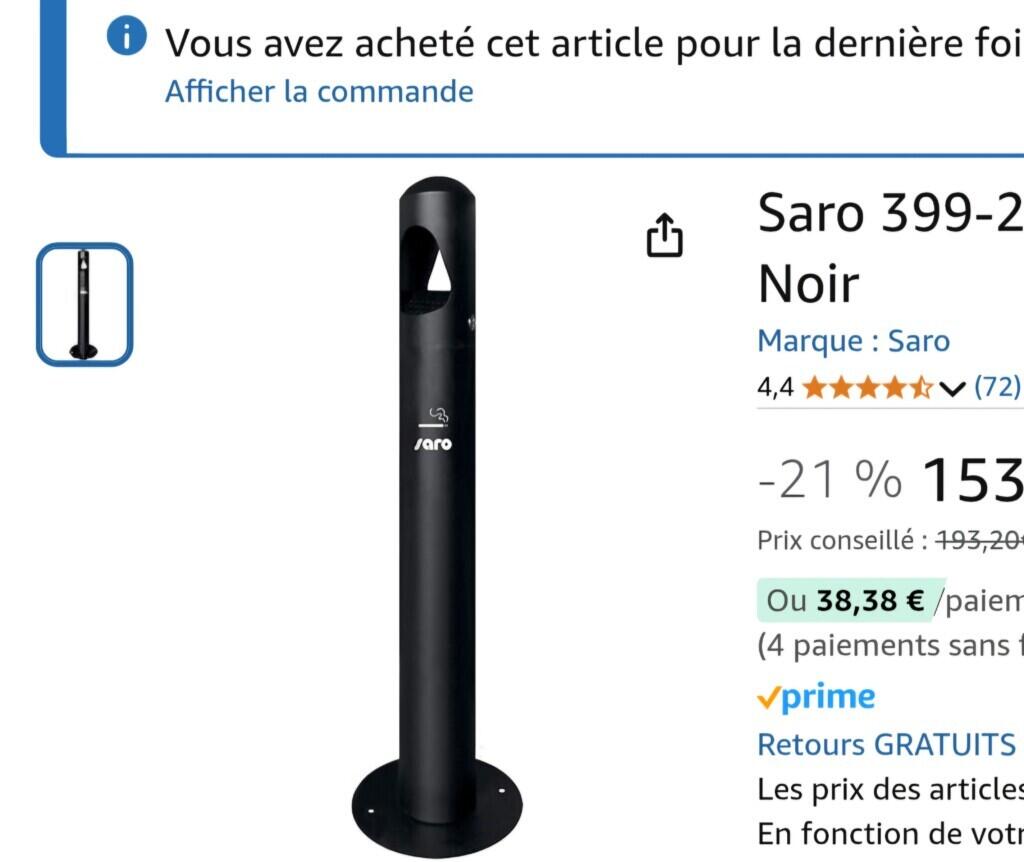Screen dimensions: 1024x862
Task: Click the blue info icon in banner
Action: (127, 36)
